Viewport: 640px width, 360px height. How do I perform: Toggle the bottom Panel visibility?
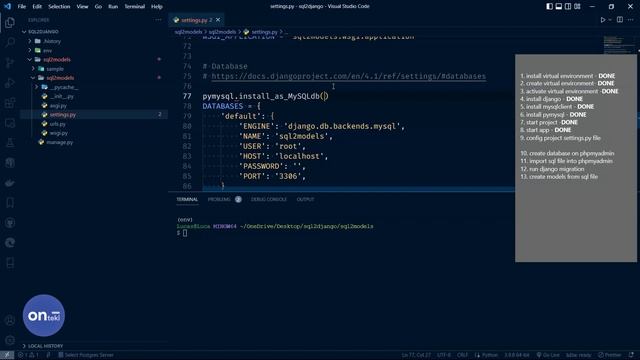tap(559, 7)
